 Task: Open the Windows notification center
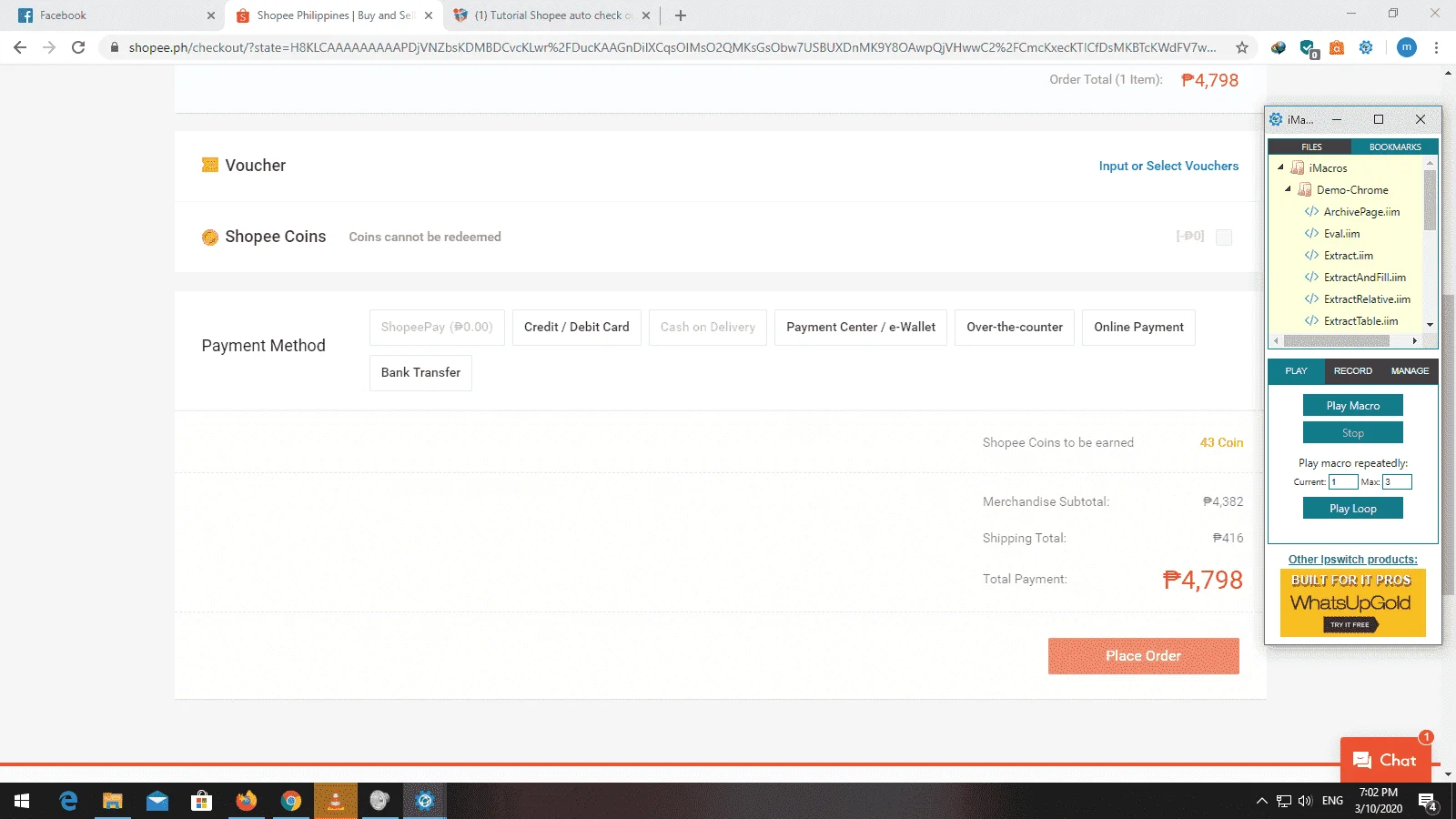[1427, 802]
